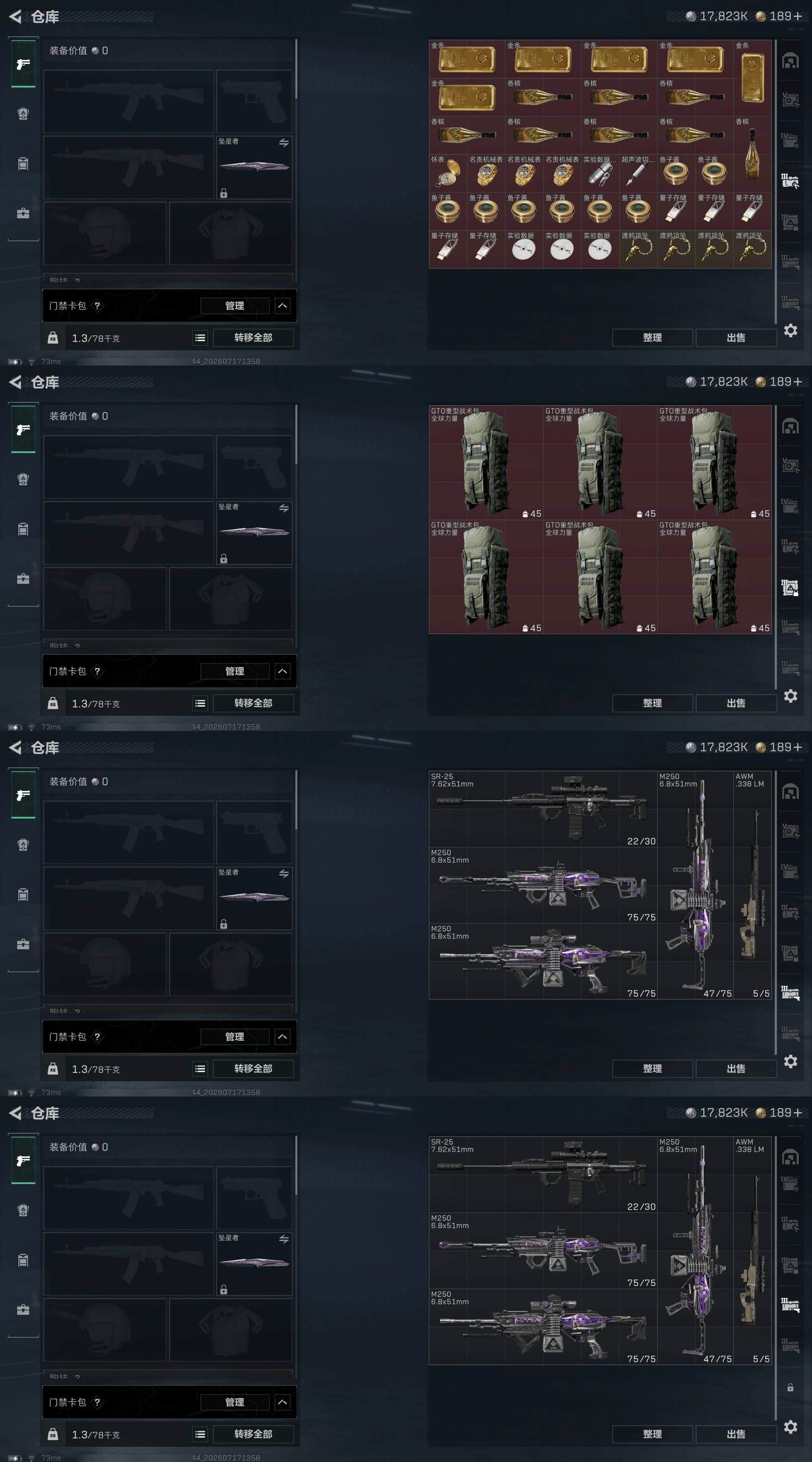812x1462 pixels.
Task: Open settings gear in the GTO backpack view
Action: (x=791, y=696)
